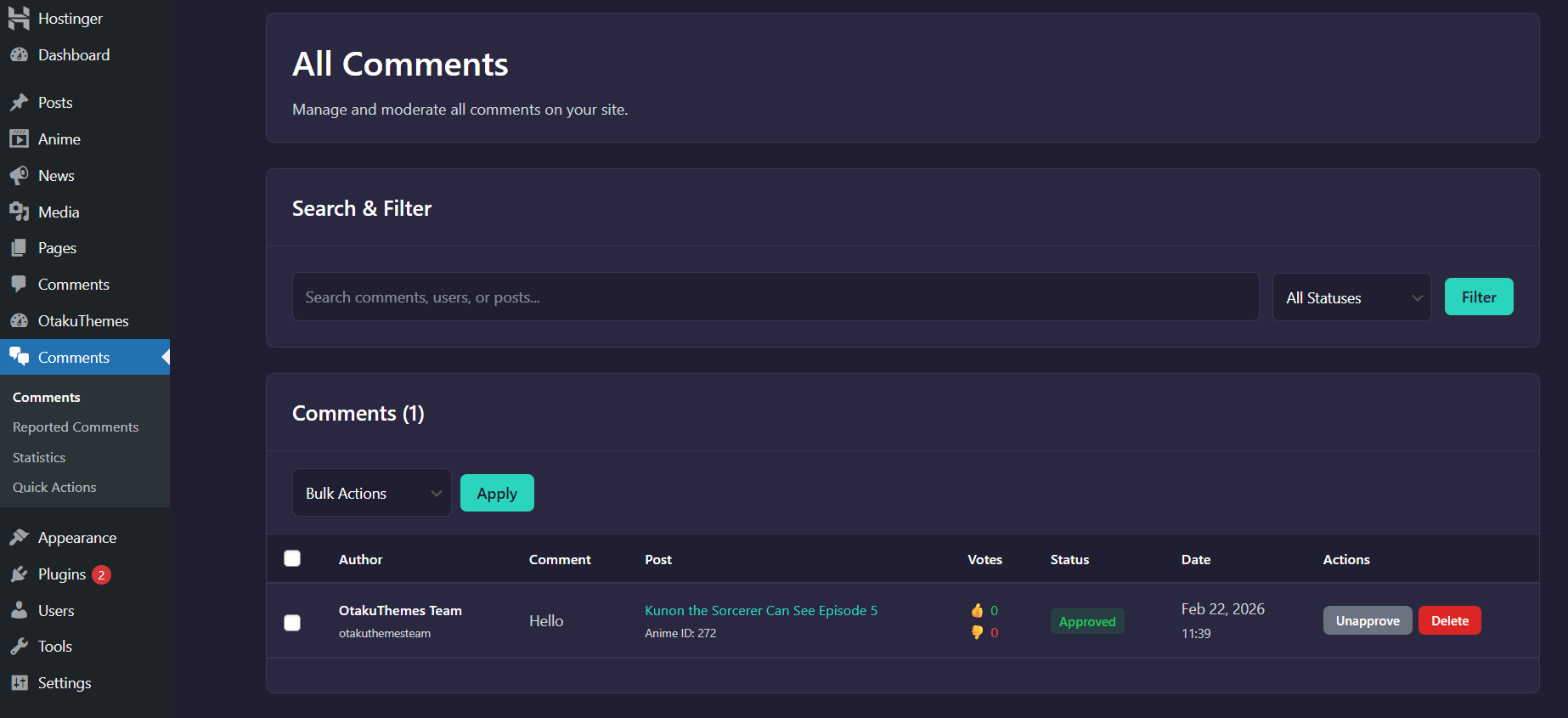Open the Media menu item

[x=59, y=212]
